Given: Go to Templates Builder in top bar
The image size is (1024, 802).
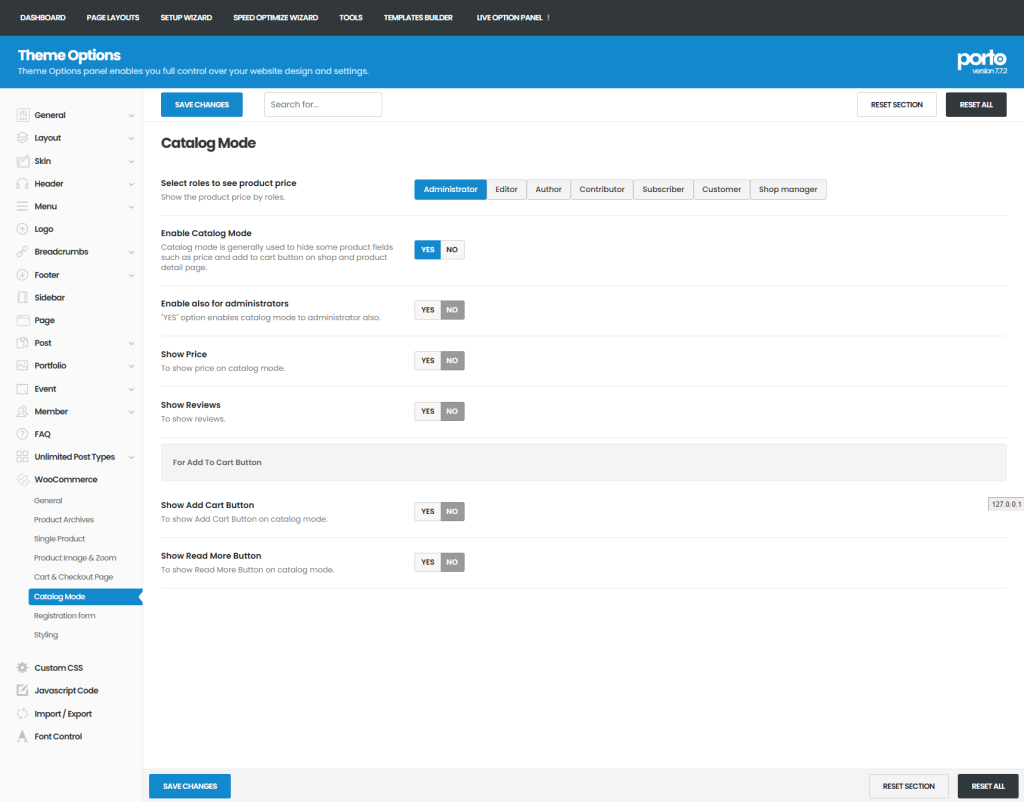Looking at the screenshot, I should (x=418, y=18).
